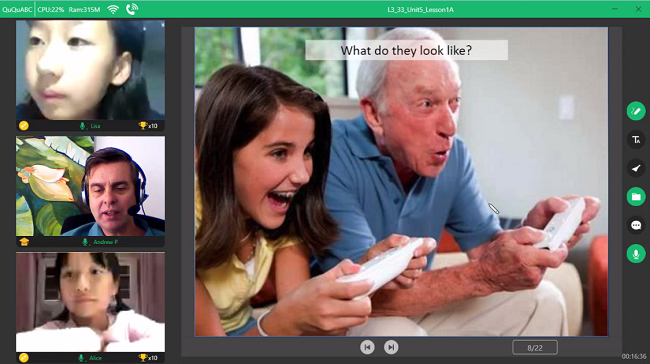Viewport: 650px width, 364px height.
Task: Click Lisa's trophy reward icon
Action: (x=143, y=125)
